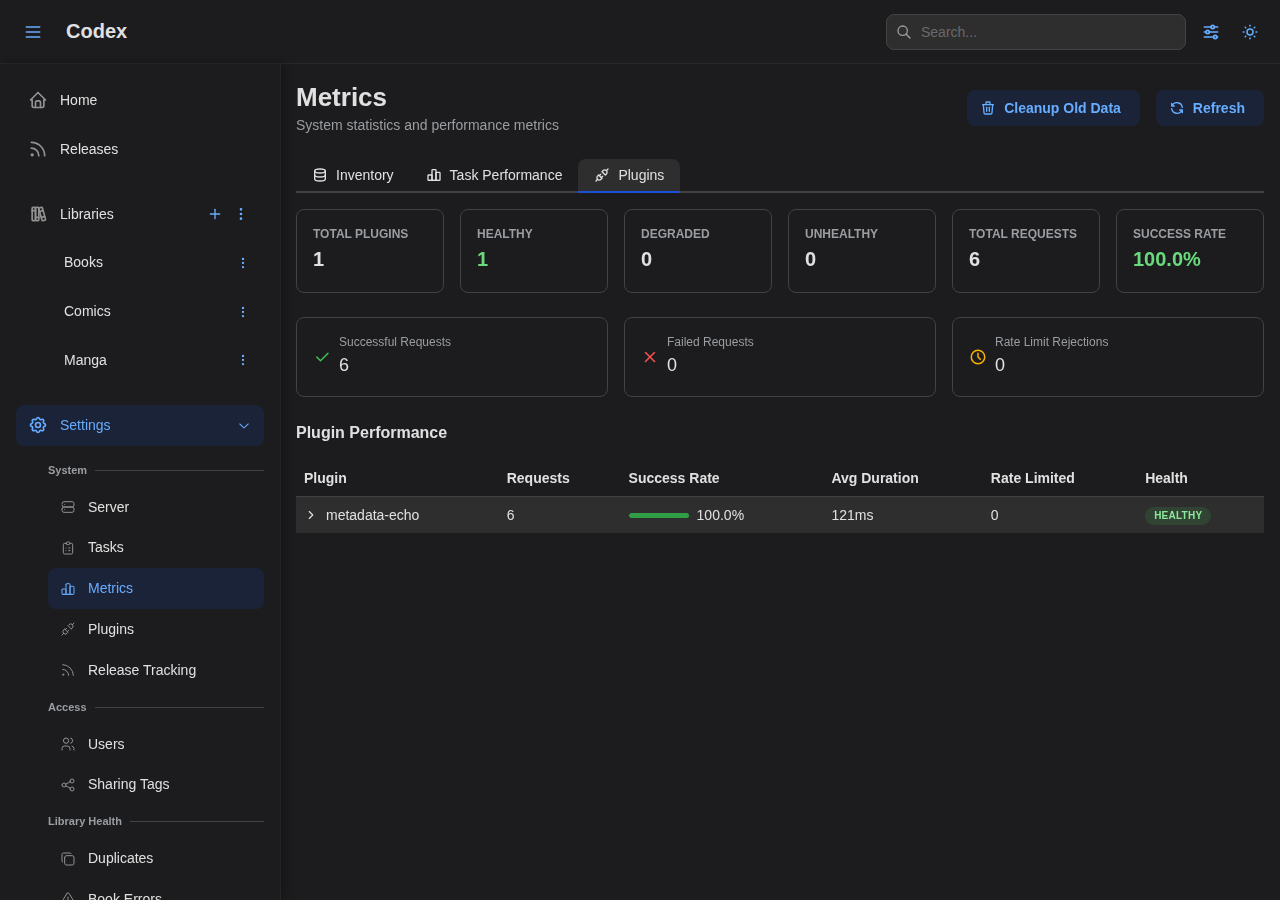1280x900 pixels.
Task: Go to Server settings
Action: coord(156,507)
